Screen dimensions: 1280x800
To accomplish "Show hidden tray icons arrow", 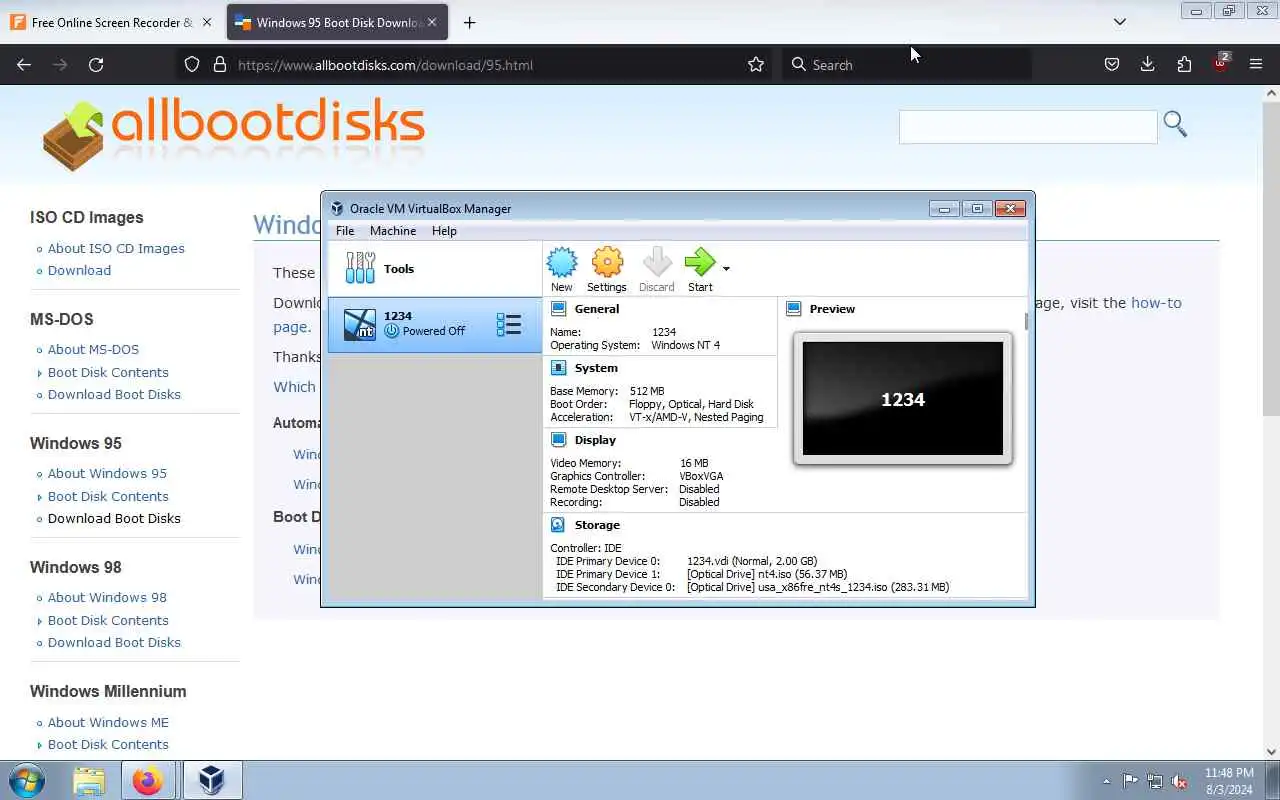I will [x=1106, y=781].
